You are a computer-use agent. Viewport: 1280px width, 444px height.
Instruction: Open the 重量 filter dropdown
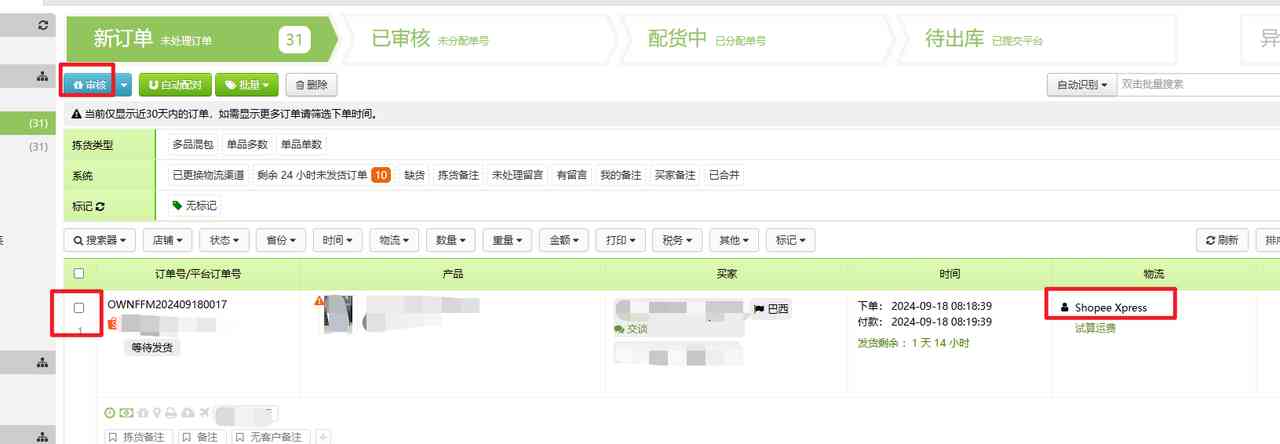click(x=507, y=240)
